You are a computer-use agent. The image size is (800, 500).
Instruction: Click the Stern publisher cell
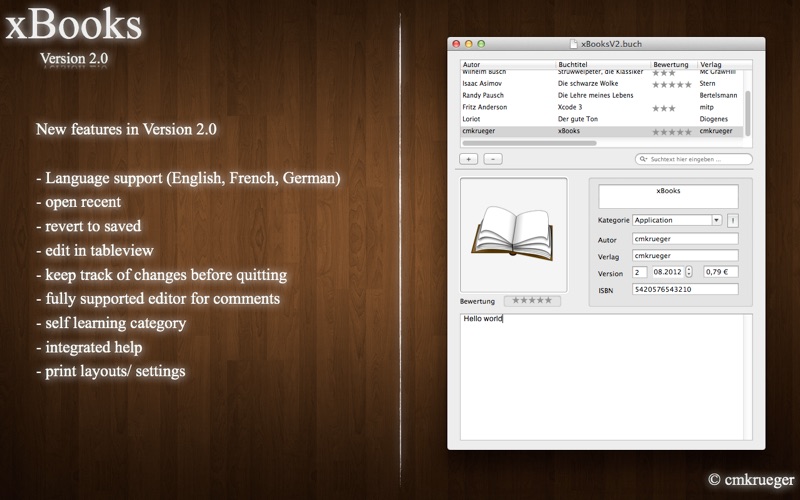click(x=707, y=84)
